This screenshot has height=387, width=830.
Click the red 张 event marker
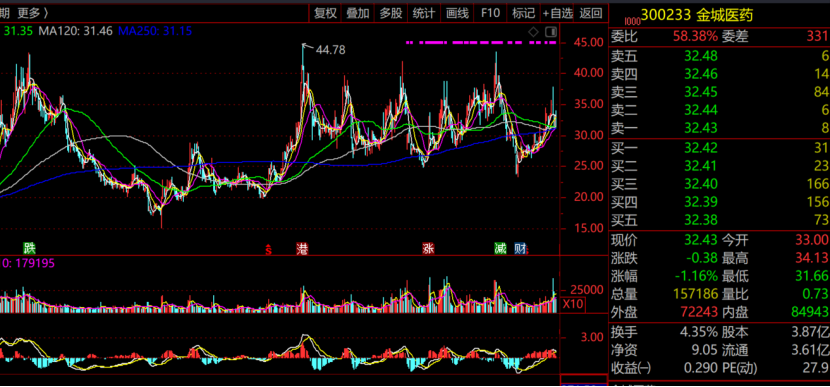(x=428, y=248)
